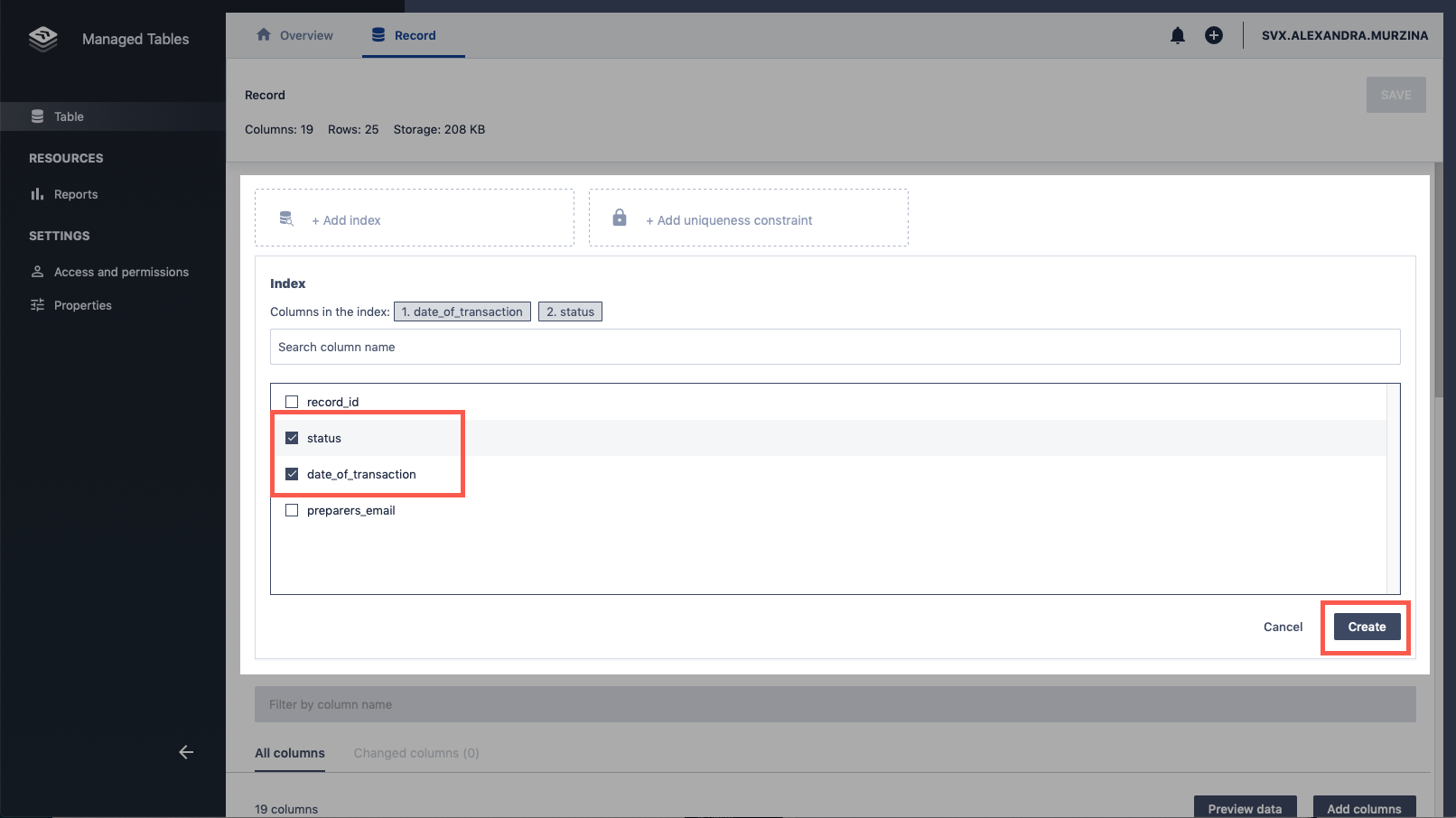The width and height of the screenshot is (1456, 818).
Task: Open the notifications bell icon
Action: (x=1177, y=35)
